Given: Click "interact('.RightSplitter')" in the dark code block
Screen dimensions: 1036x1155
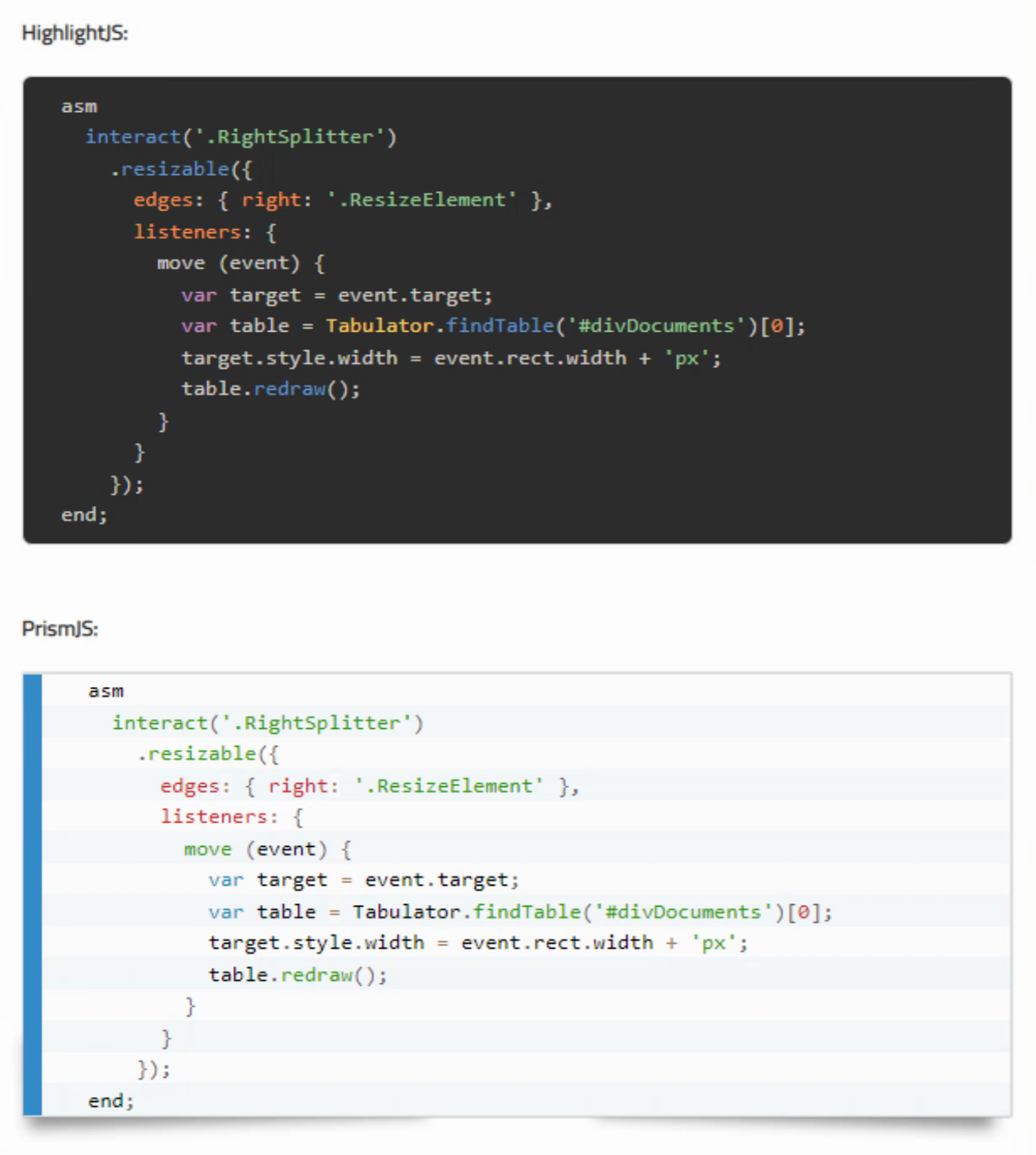Looking at the screenshot, I should (x=241, y=137).
